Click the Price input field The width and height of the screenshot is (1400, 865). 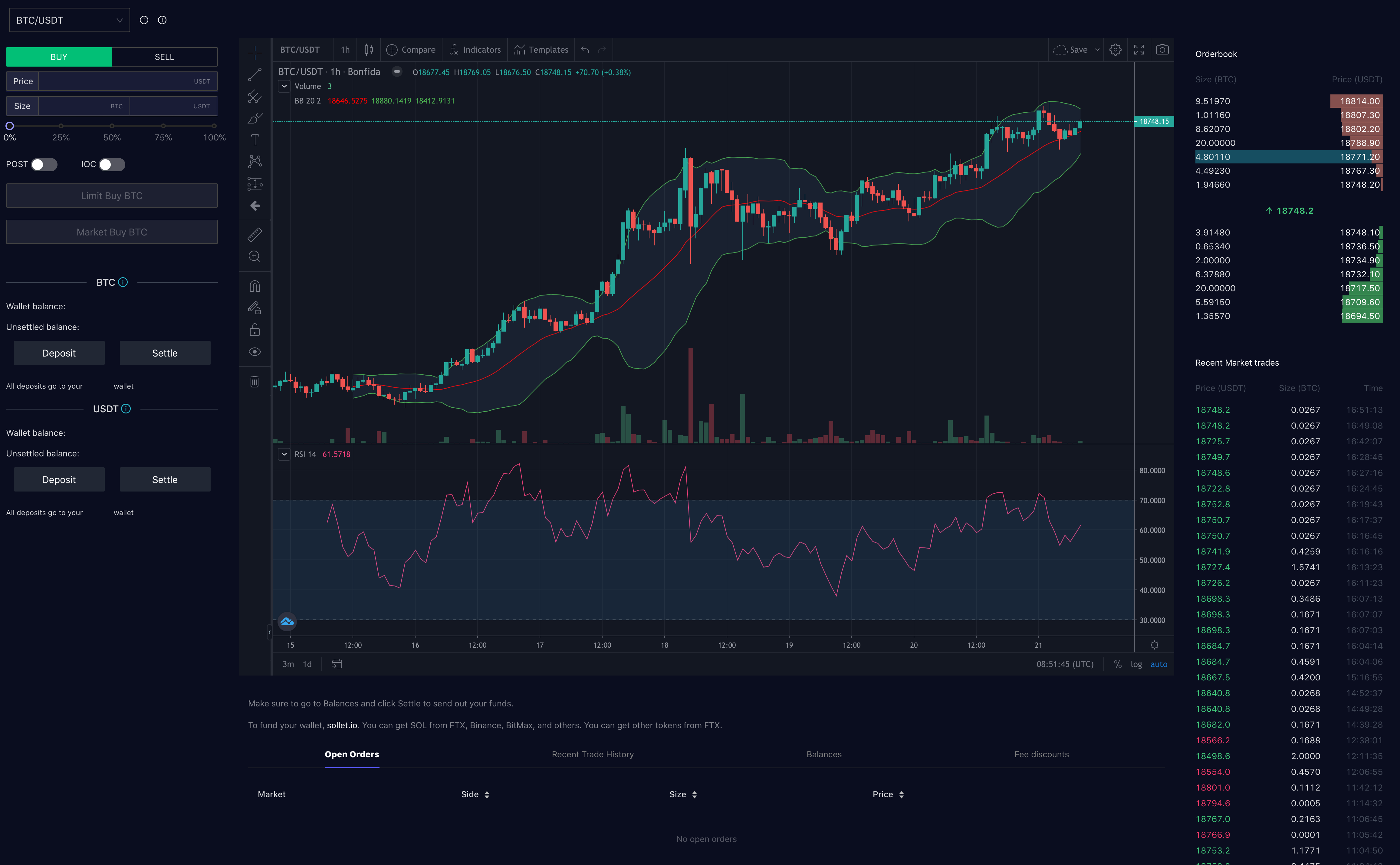[114, 81]
